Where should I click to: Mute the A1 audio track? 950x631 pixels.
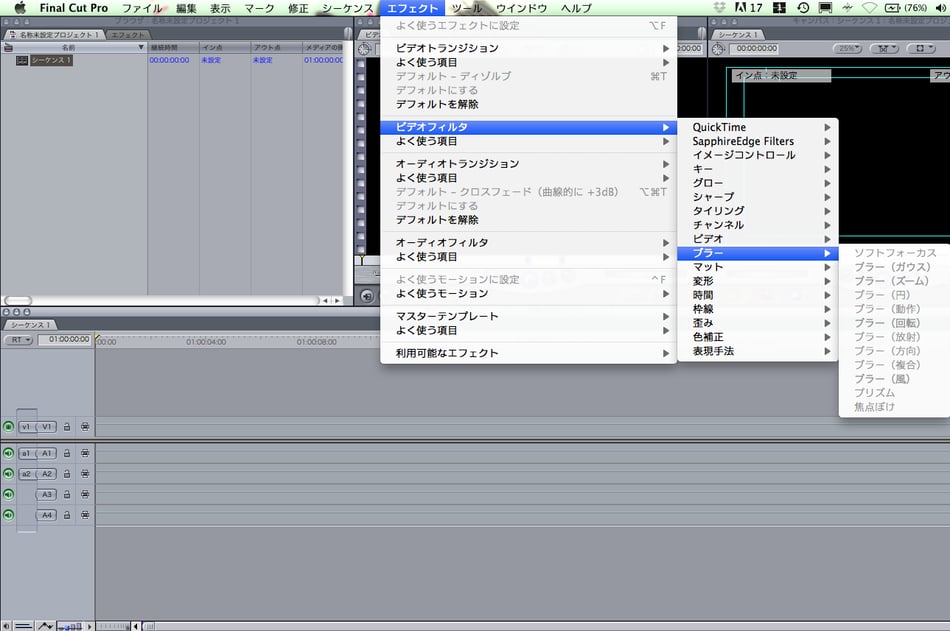point(9,453)
